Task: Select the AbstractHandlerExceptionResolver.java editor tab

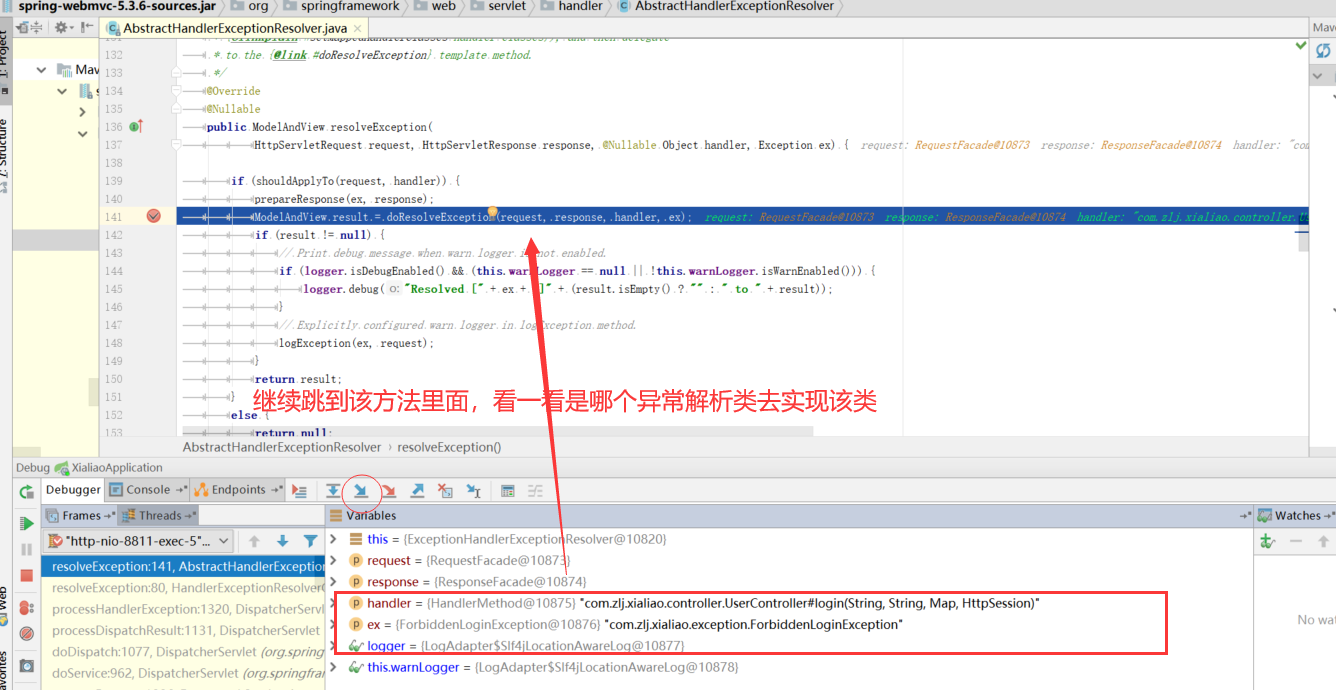Action: click(235, 29)
